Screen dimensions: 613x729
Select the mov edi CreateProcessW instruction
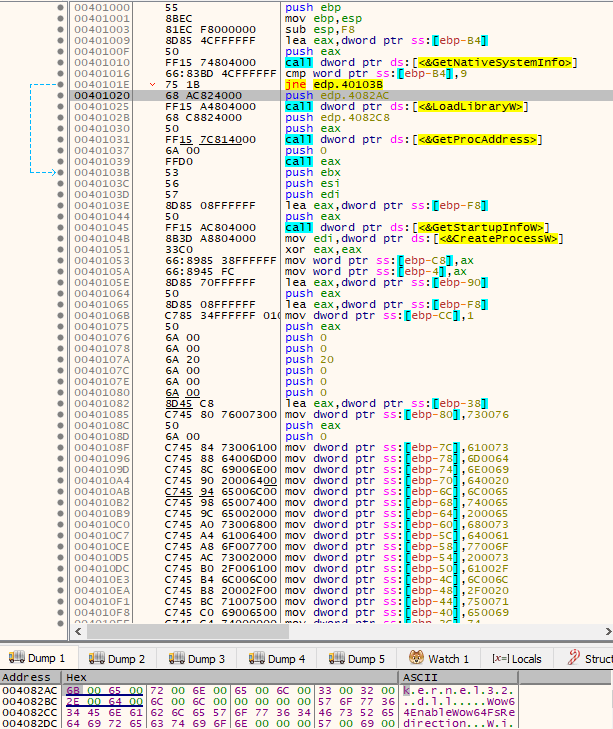424,239
